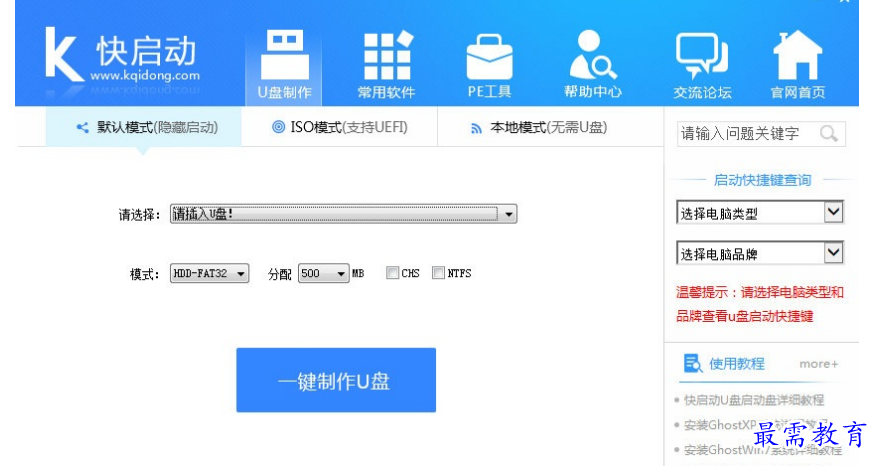Screen dimensions: 875x466
Task: Switch to ISO模式(支持UEFI) tab
Action: pyautogui.click(x=339, y=127)
